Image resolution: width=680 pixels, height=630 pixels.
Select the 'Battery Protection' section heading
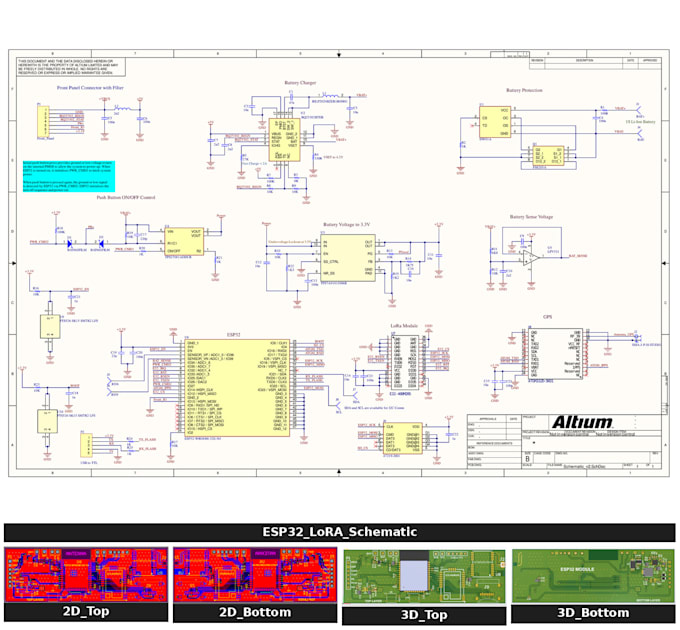pos(524,90)
